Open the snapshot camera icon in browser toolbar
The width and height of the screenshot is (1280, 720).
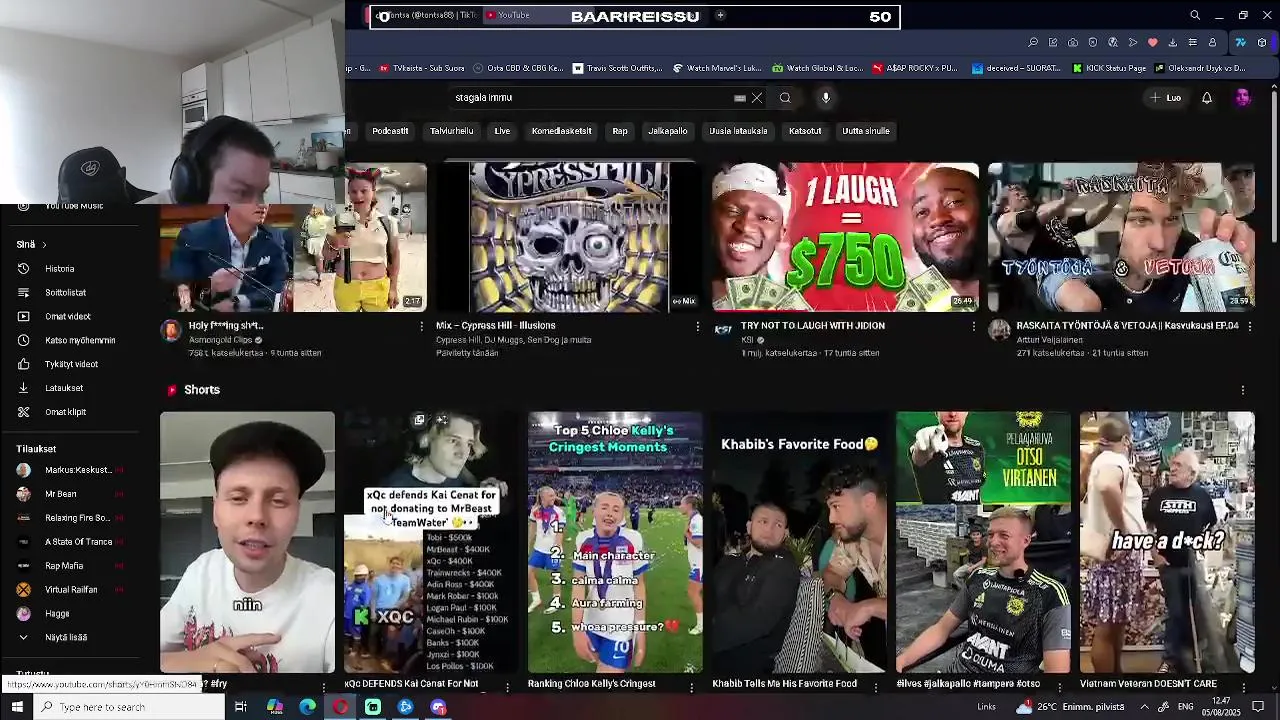(x=1073, y=43)
